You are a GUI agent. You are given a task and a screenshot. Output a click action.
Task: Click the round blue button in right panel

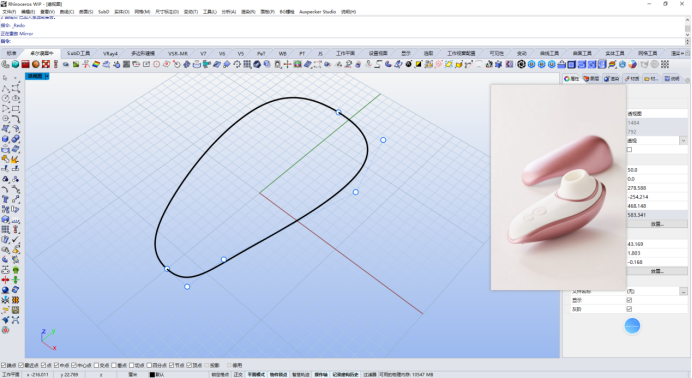click(632, 326)
